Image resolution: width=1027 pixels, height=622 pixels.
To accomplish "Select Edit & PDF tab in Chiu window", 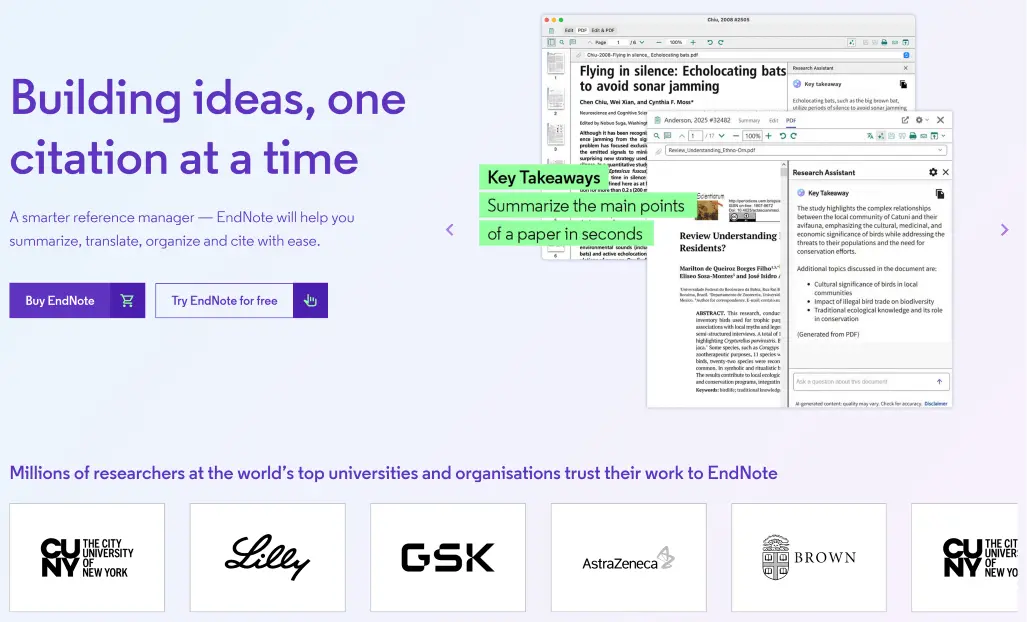I will coord(603,30).
